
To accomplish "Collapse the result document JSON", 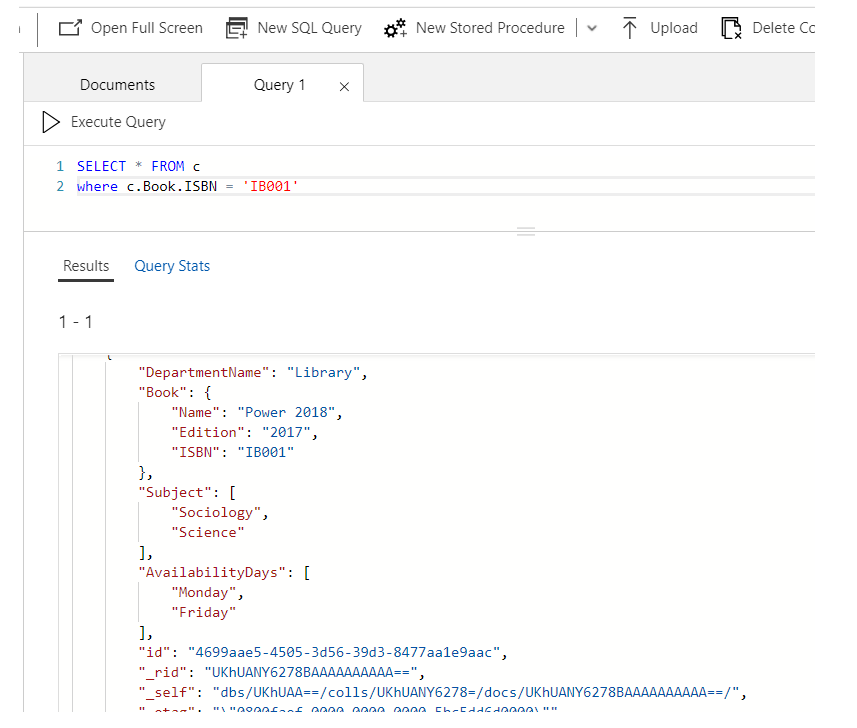I will [x=88, y=356].
